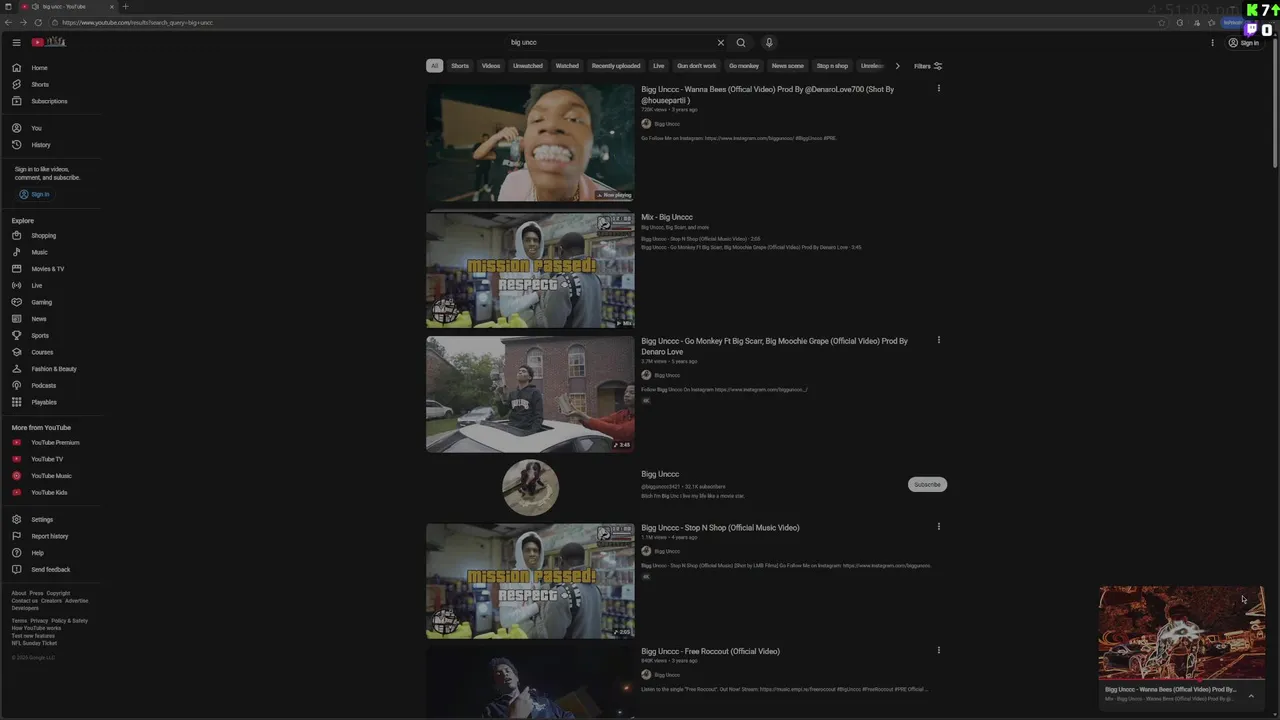The width and height of the screenshot is (1280, 720).
Task: Open the hamburger guide menu
Action: pyautogui.click(x=16, y=42)
